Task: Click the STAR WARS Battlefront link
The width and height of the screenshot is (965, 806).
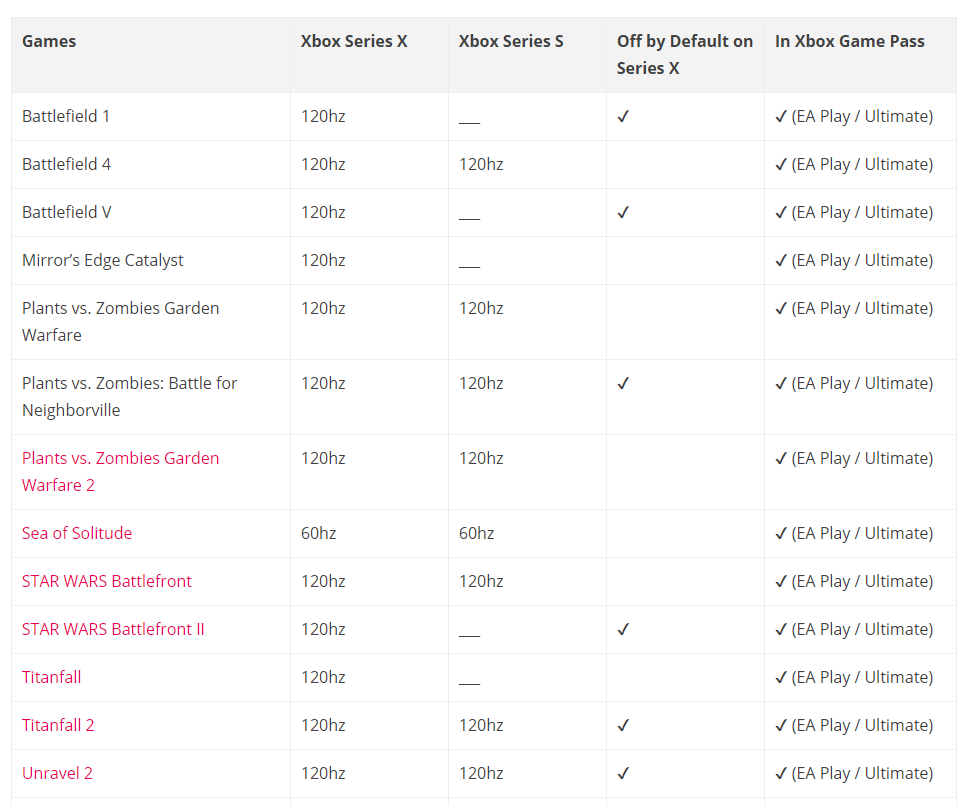Action: [106, 581]
